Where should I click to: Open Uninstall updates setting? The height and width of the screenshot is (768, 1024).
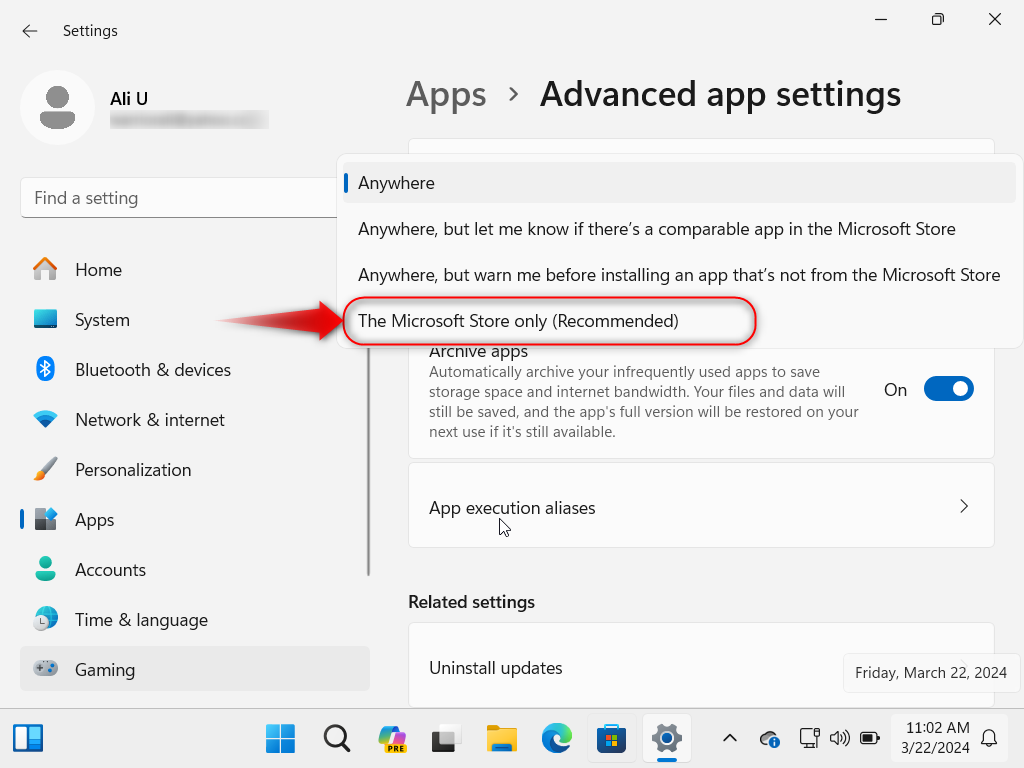click(x=701, y=667)
